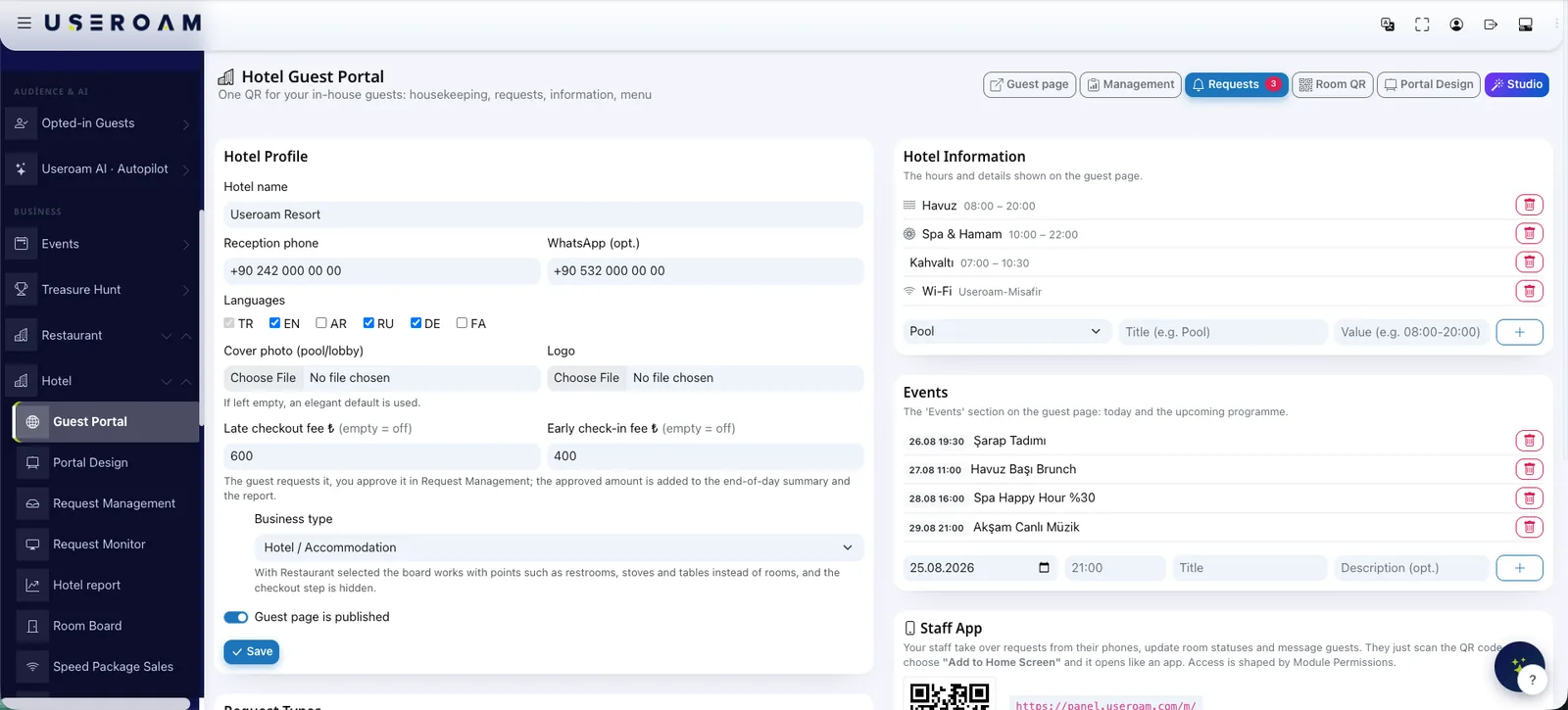The height and width of the screenshot is (710, 1568).
Task: Enable the AR language checkbox
Action: [321, 323]
